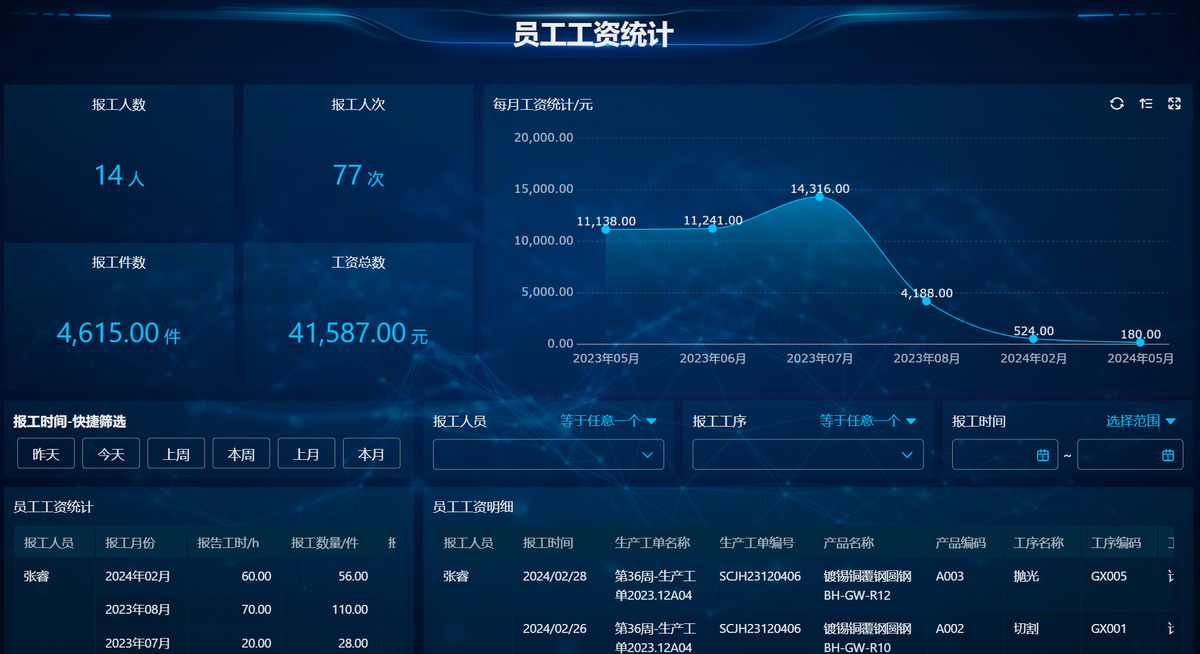Click product code A002

(950, 628)
